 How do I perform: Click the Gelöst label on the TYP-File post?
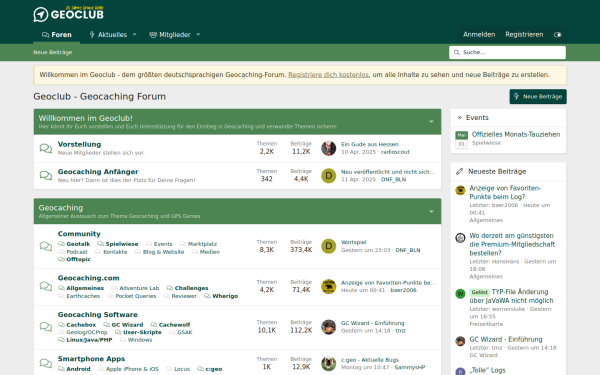[479, 292]
